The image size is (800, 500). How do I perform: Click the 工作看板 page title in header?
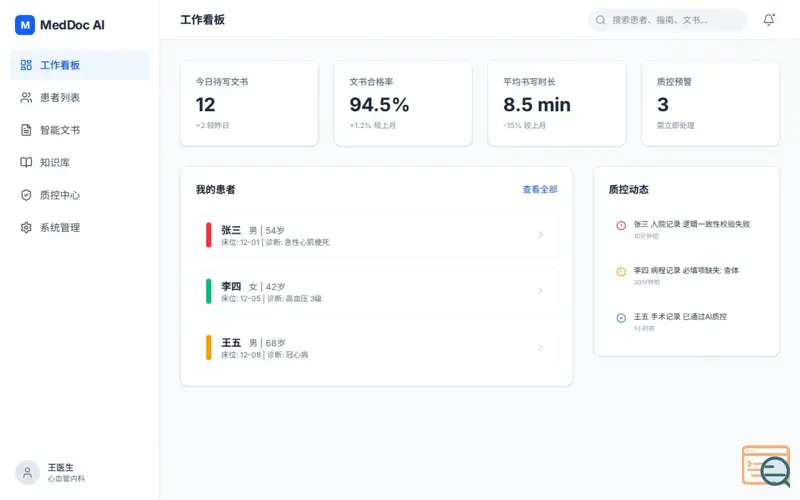(203, 20)
